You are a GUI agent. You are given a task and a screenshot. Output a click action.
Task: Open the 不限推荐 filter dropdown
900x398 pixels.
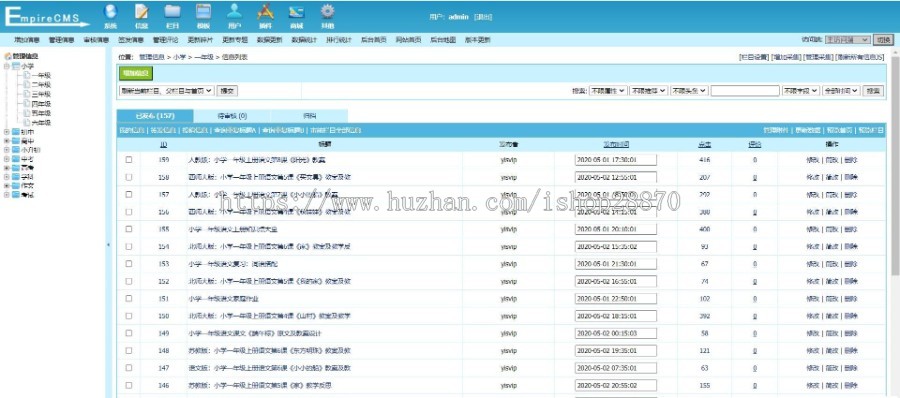coord(649,91)
